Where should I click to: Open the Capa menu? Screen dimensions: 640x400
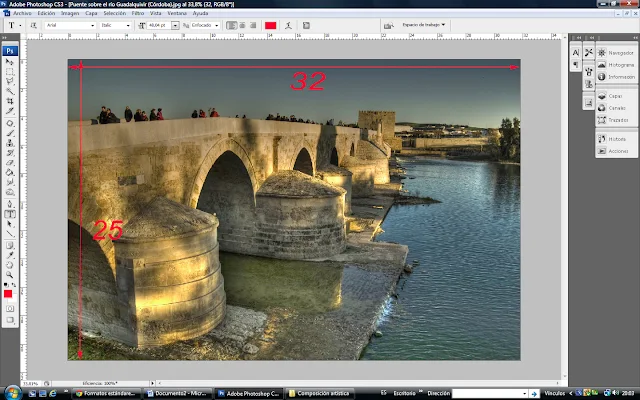click(x=91, y=13)
